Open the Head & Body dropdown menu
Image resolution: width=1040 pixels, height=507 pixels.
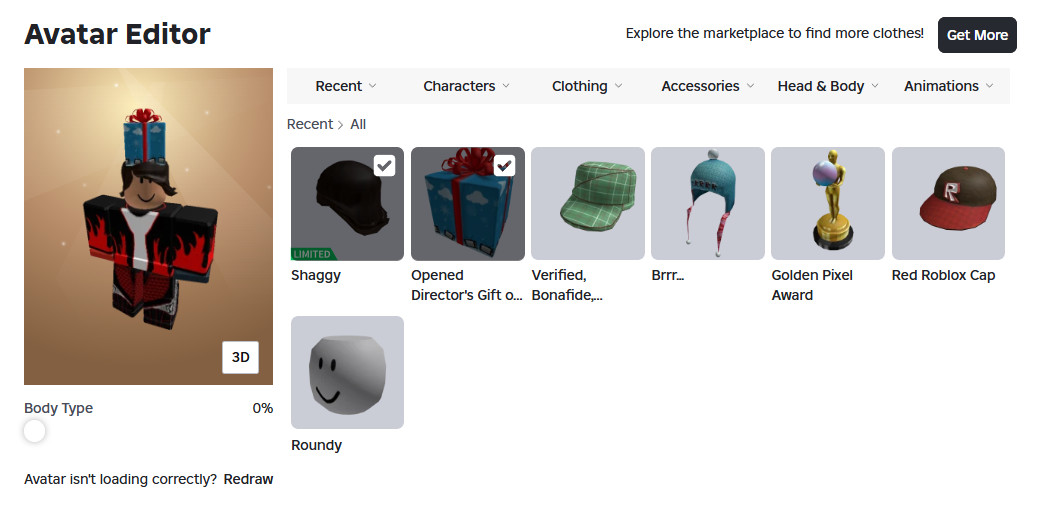coord(828,86)
